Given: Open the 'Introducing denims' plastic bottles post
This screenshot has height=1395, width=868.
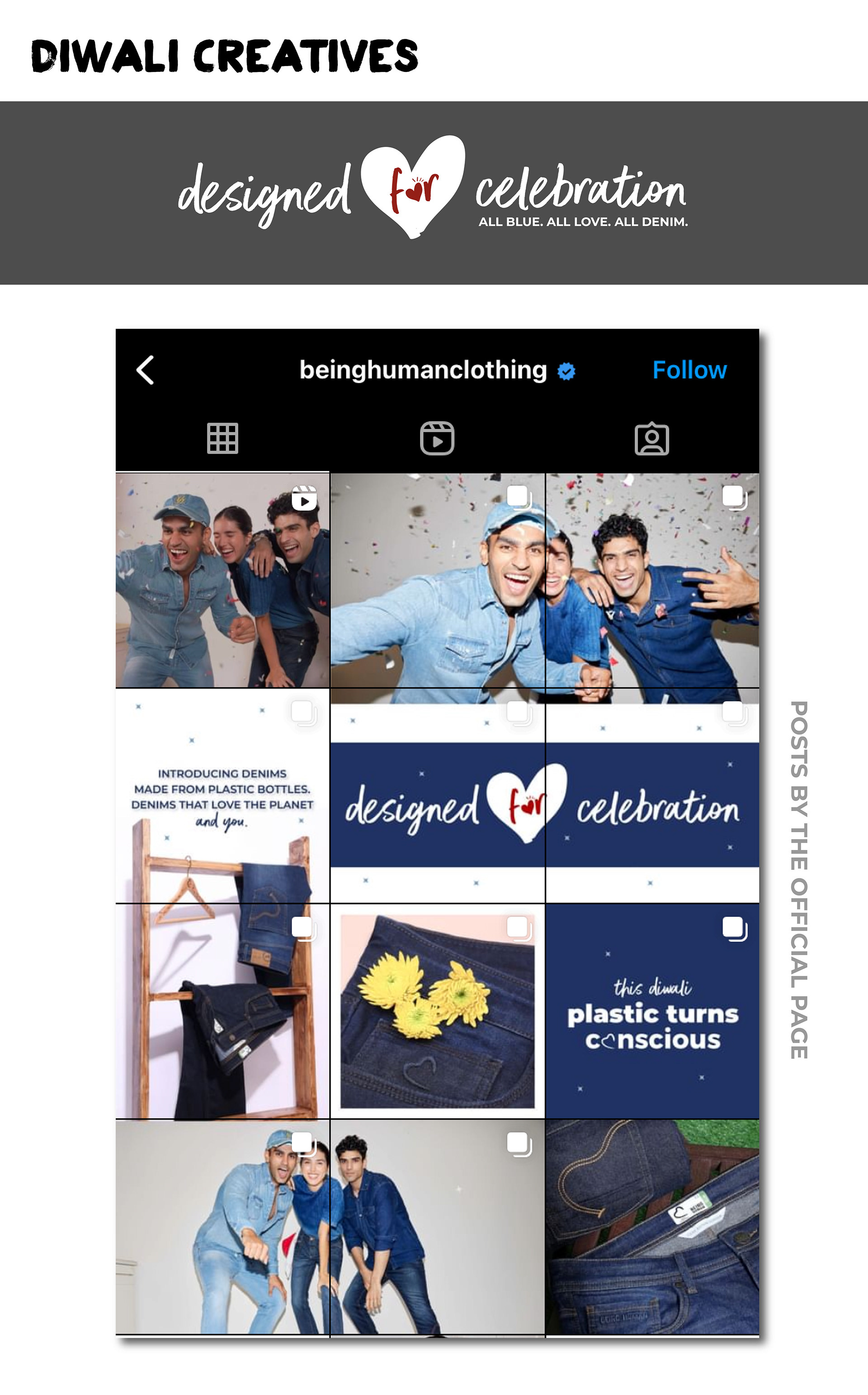Looking at the screenshot, I should 222,795.
